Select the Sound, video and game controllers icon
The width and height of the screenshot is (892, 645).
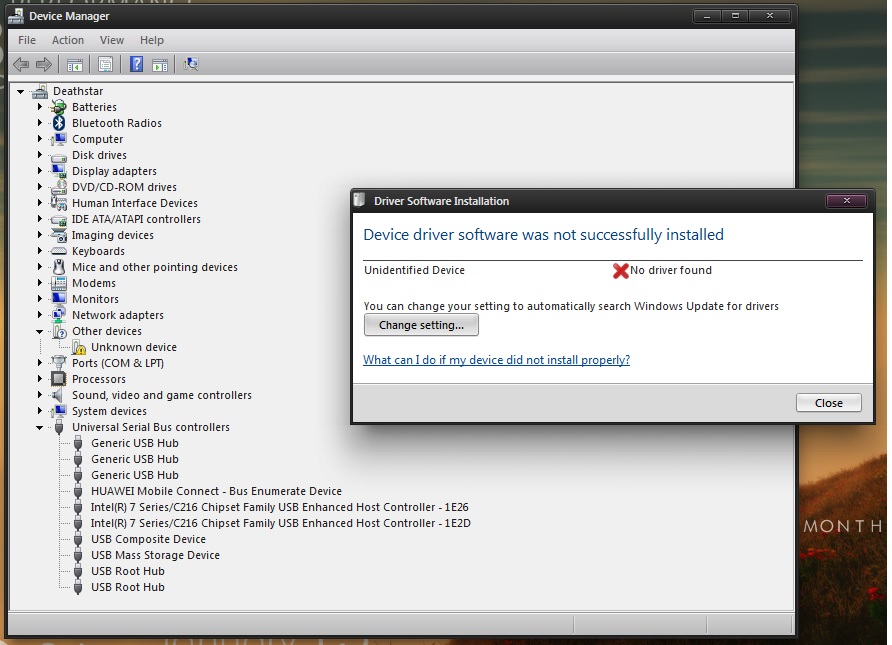click(57, 395)
